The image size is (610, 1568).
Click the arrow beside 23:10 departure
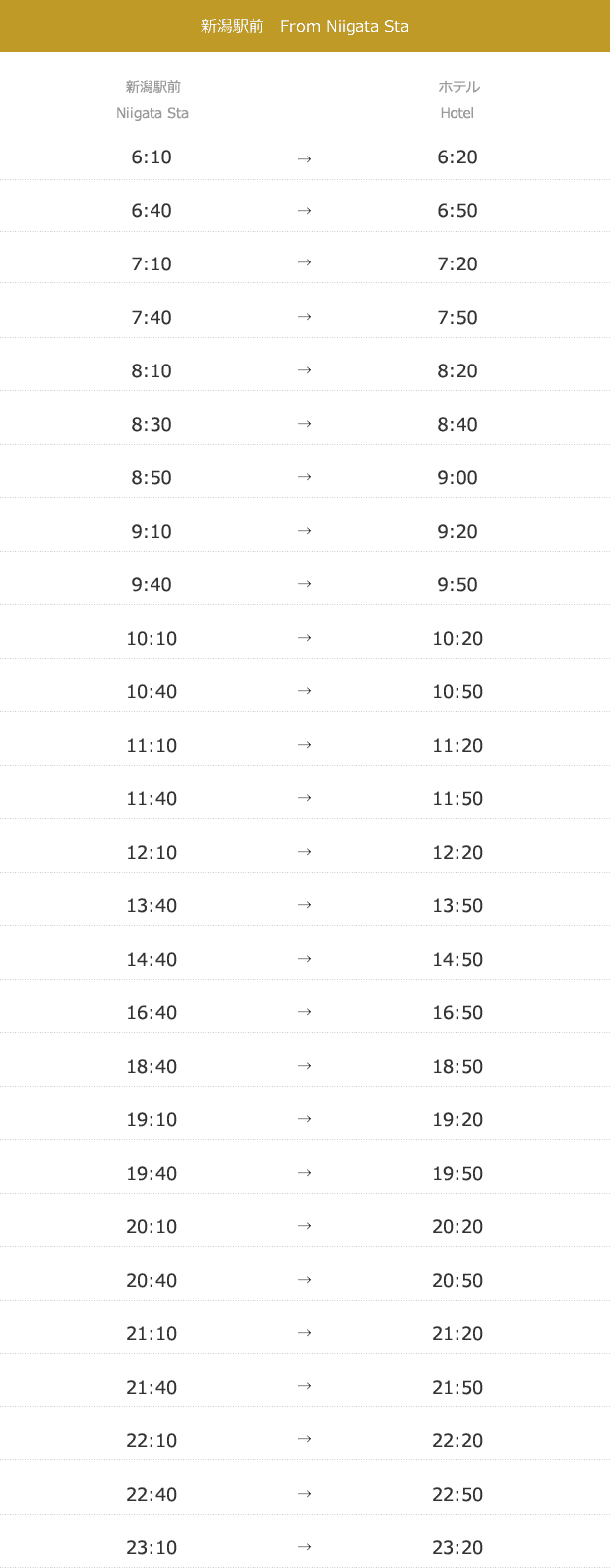tap(304, 1547)
